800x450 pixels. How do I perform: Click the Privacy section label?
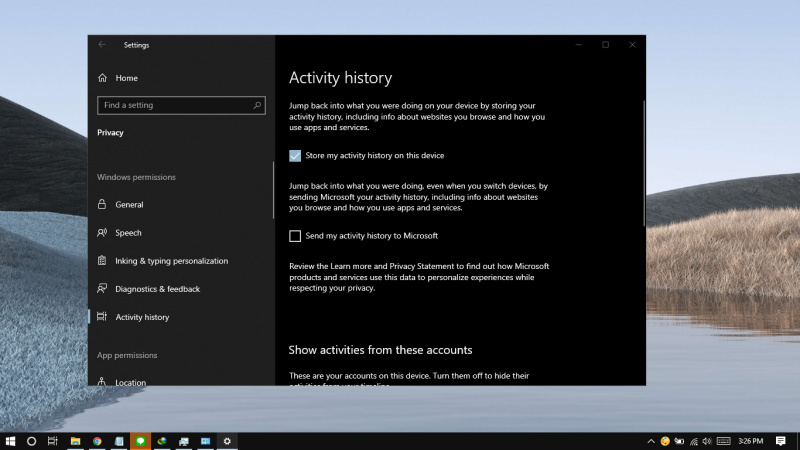[110, 133]
